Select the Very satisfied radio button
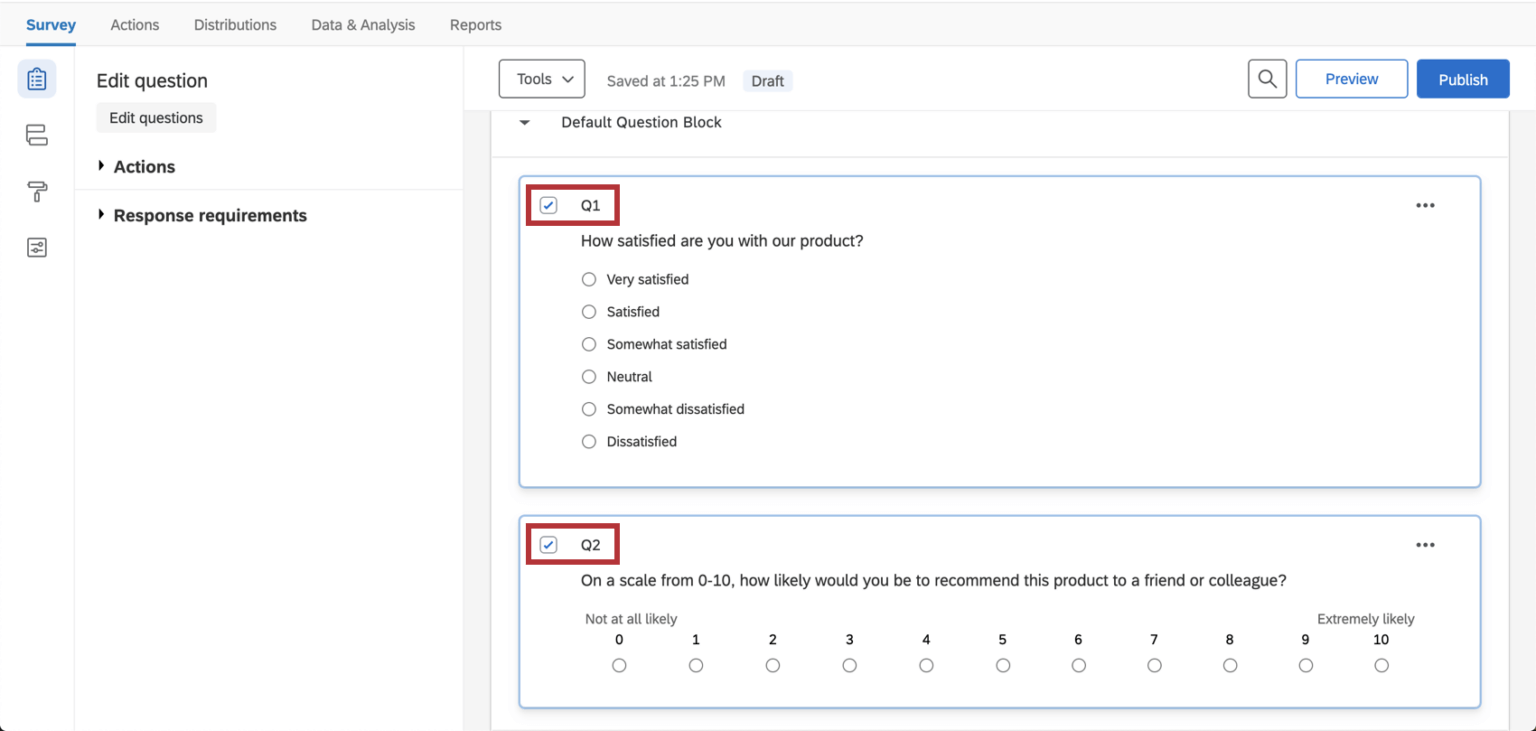 click(589, 279)
